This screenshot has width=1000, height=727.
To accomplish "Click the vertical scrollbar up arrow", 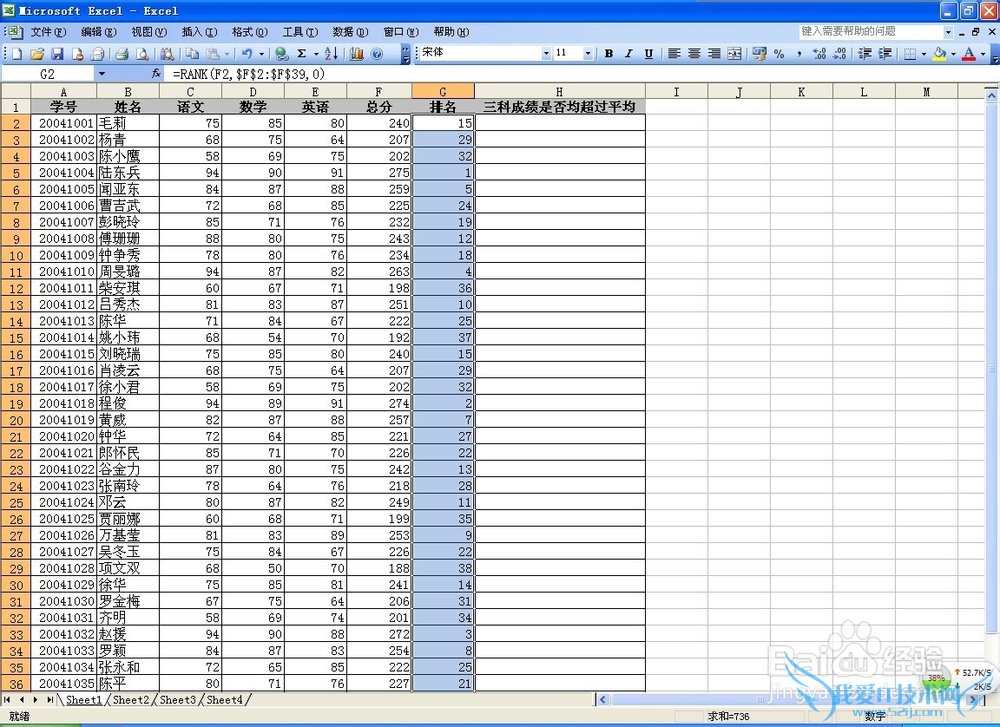I will (x=991, y=96).
